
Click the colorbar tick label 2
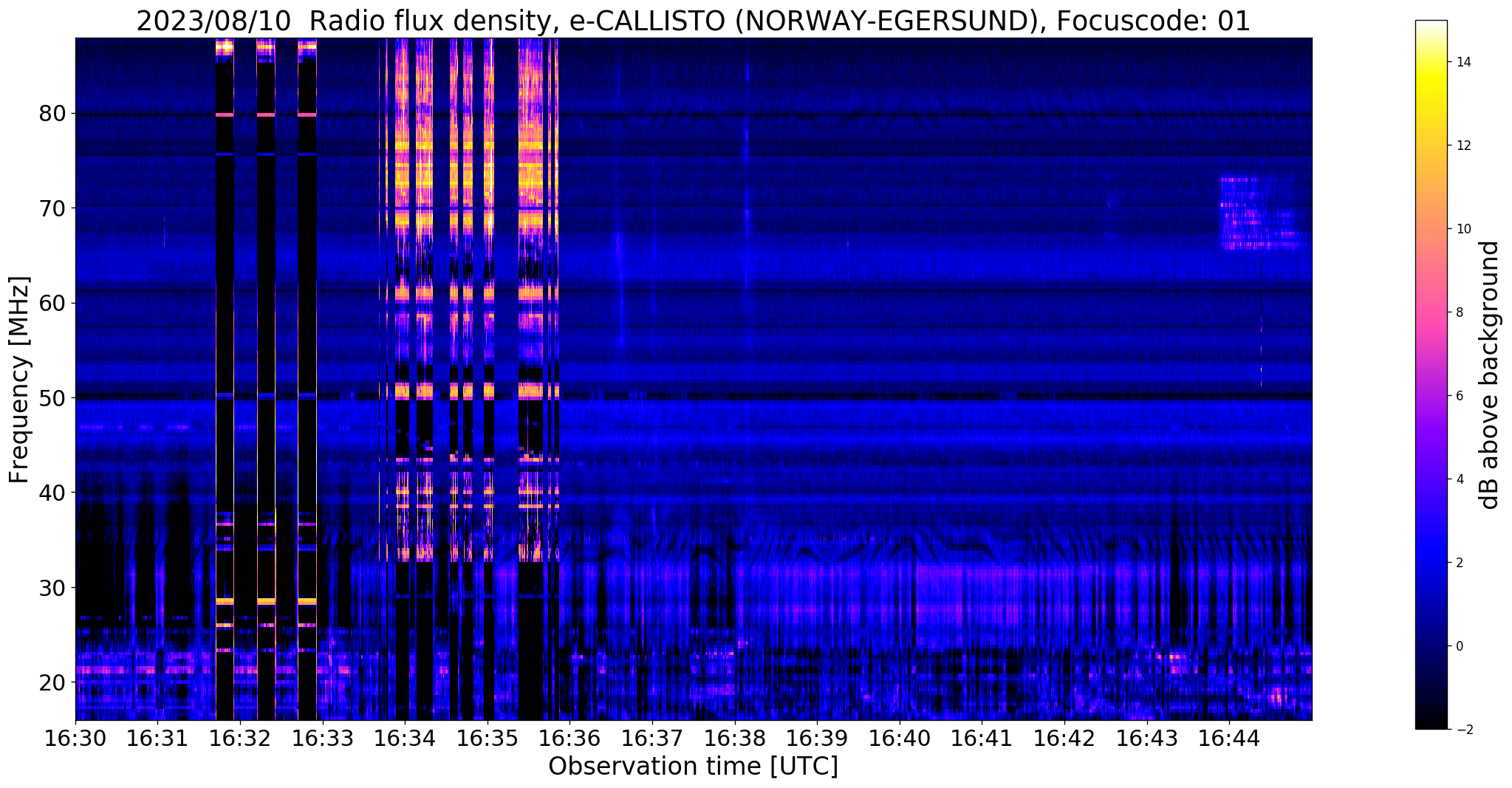pos(1459,563)
